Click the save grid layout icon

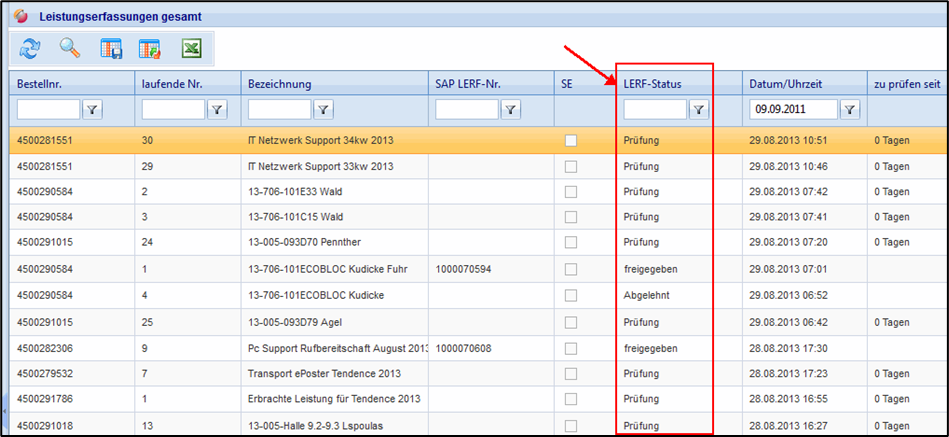(x=111, y=48)
